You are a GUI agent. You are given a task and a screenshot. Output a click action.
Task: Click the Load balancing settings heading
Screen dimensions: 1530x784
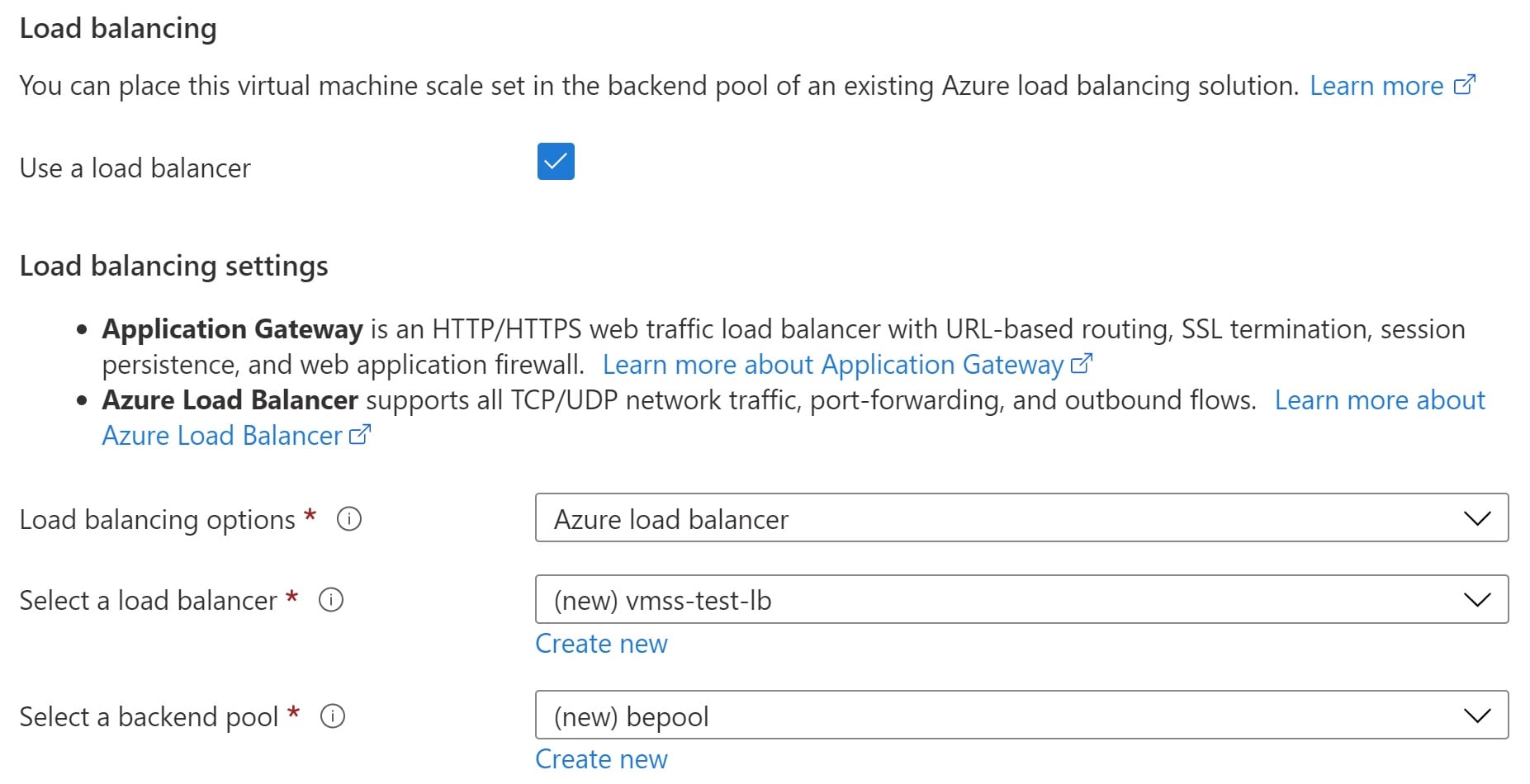tap(174, 267)
